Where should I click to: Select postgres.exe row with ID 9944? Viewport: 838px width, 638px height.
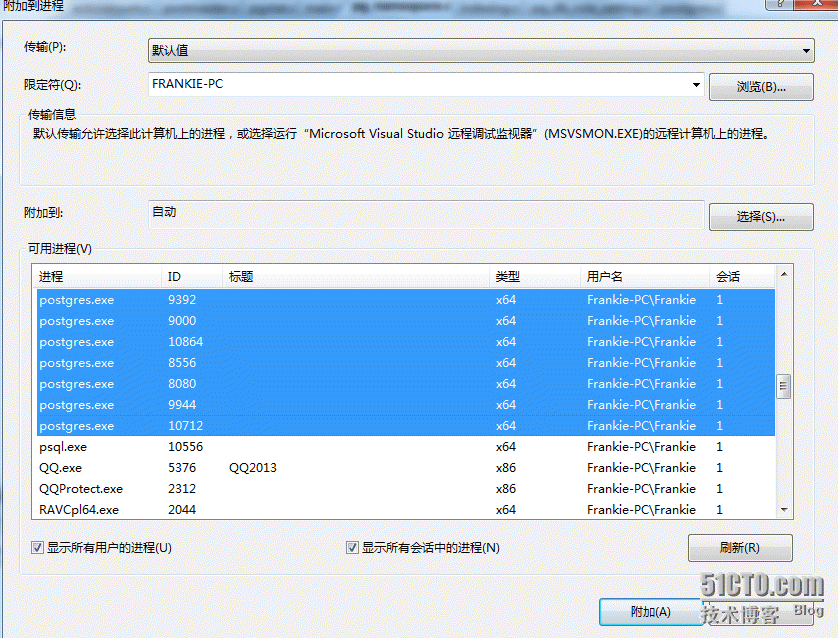406,404
